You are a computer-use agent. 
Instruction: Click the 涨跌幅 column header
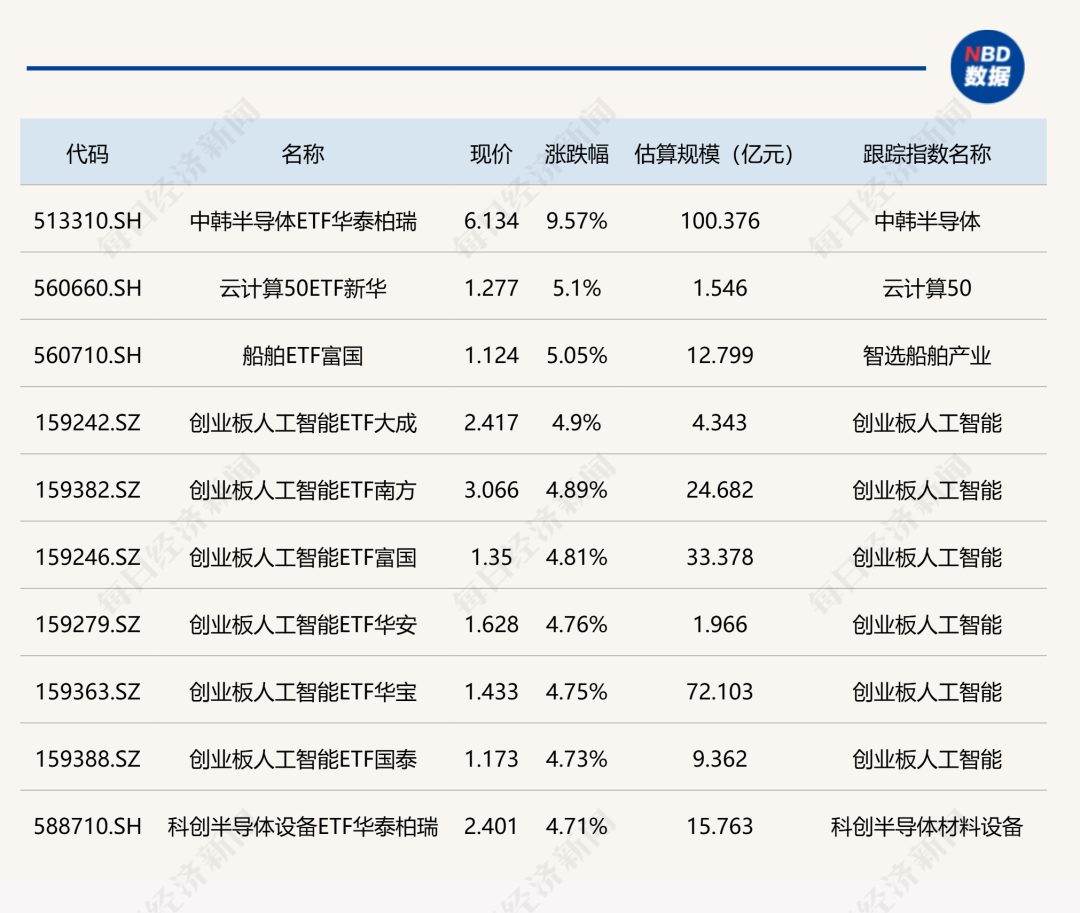coord(577,154)
